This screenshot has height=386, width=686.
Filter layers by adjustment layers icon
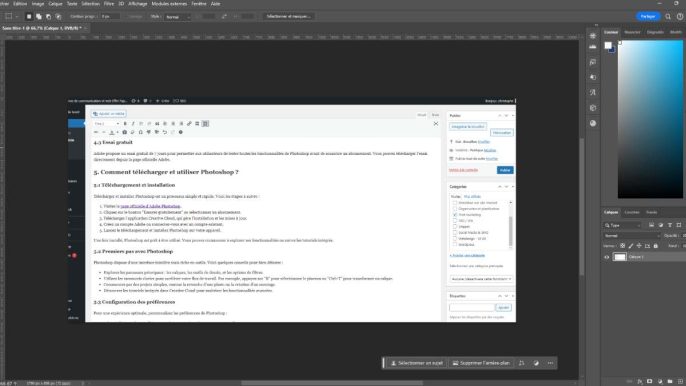661,225
